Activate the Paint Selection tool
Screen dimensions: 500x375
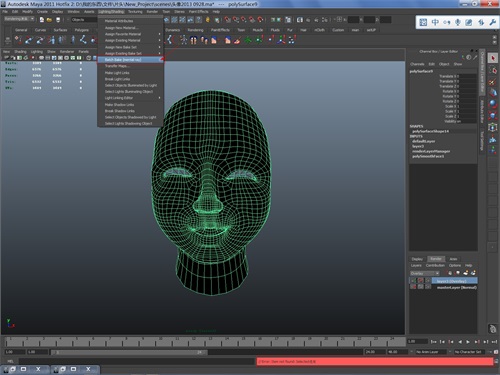pyautogui.click(x=493, y=81)
